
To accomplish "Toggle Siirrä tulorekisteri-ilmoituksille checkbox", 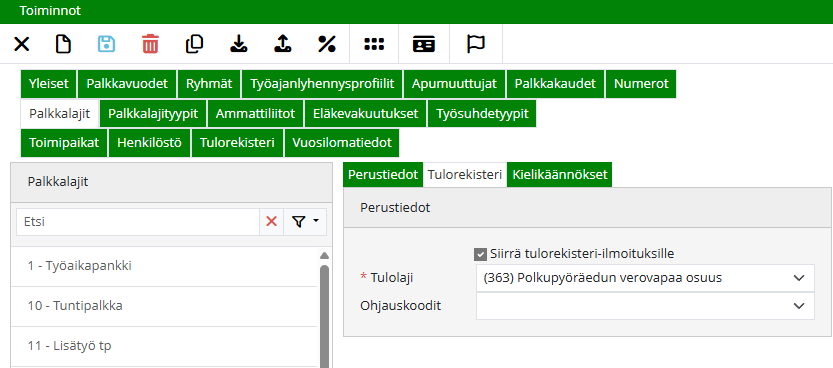I will [x=480, y=254].
